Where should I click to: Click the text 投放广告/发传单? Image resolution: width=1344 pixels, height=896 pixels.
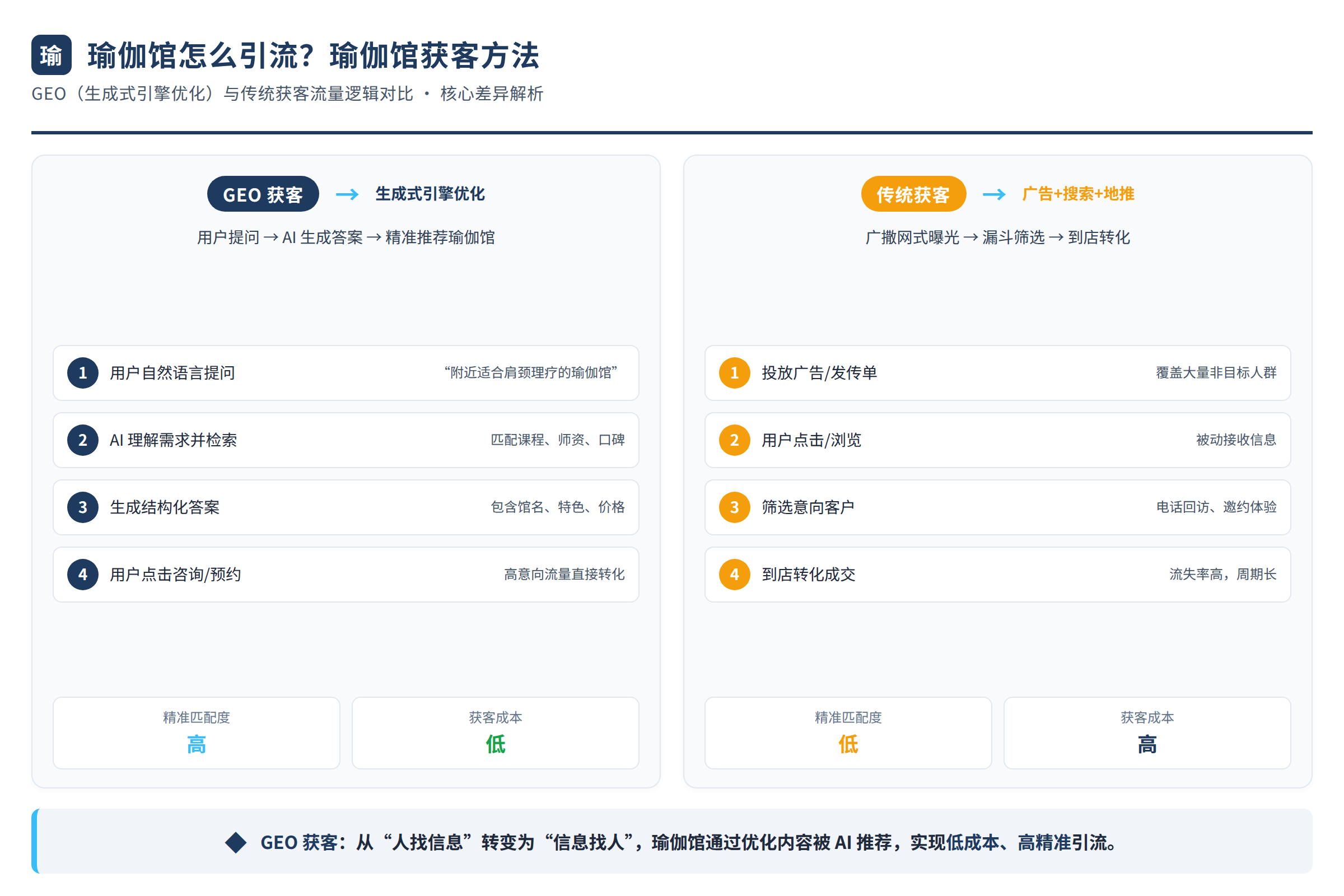819,373
